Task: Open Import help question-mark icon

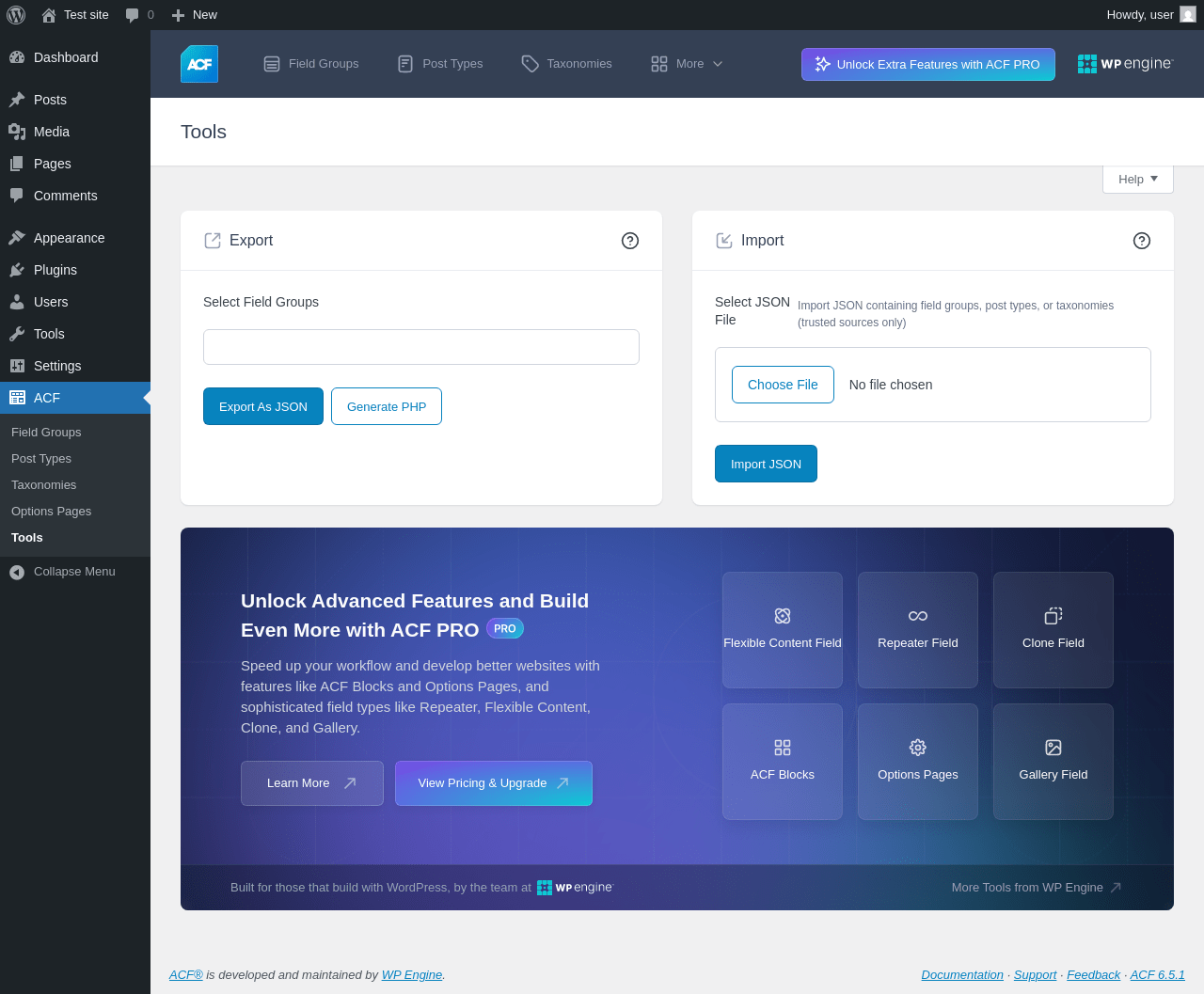Action: (x=1142, y=241)
